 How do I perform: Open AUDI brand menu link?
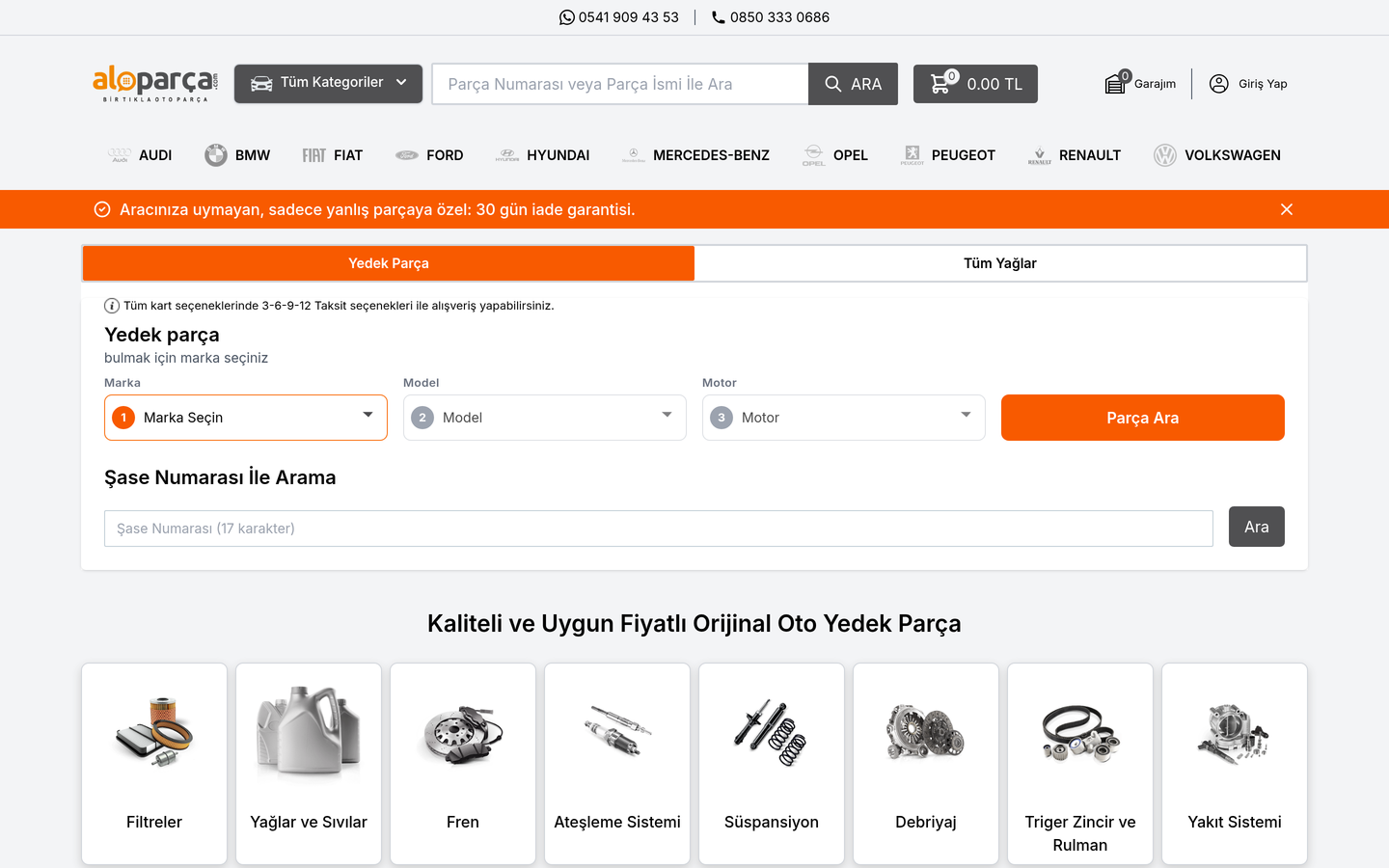pyautogui.click(x=155, y=155)
